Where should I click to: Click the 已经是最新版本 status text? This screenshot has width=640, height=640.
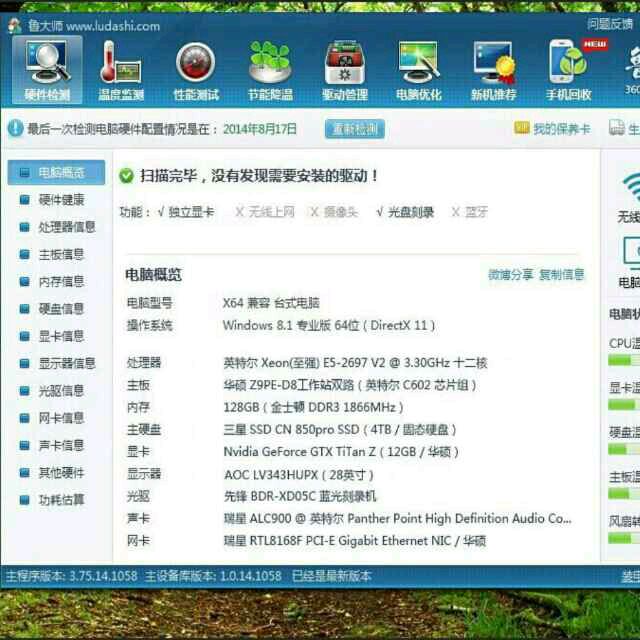coord(332,576)
